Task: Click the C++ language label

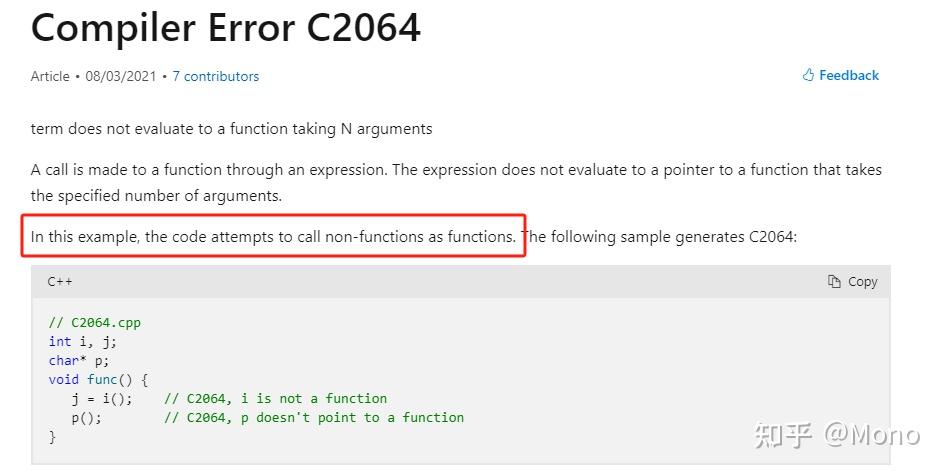Action: [x=60, y=282]
